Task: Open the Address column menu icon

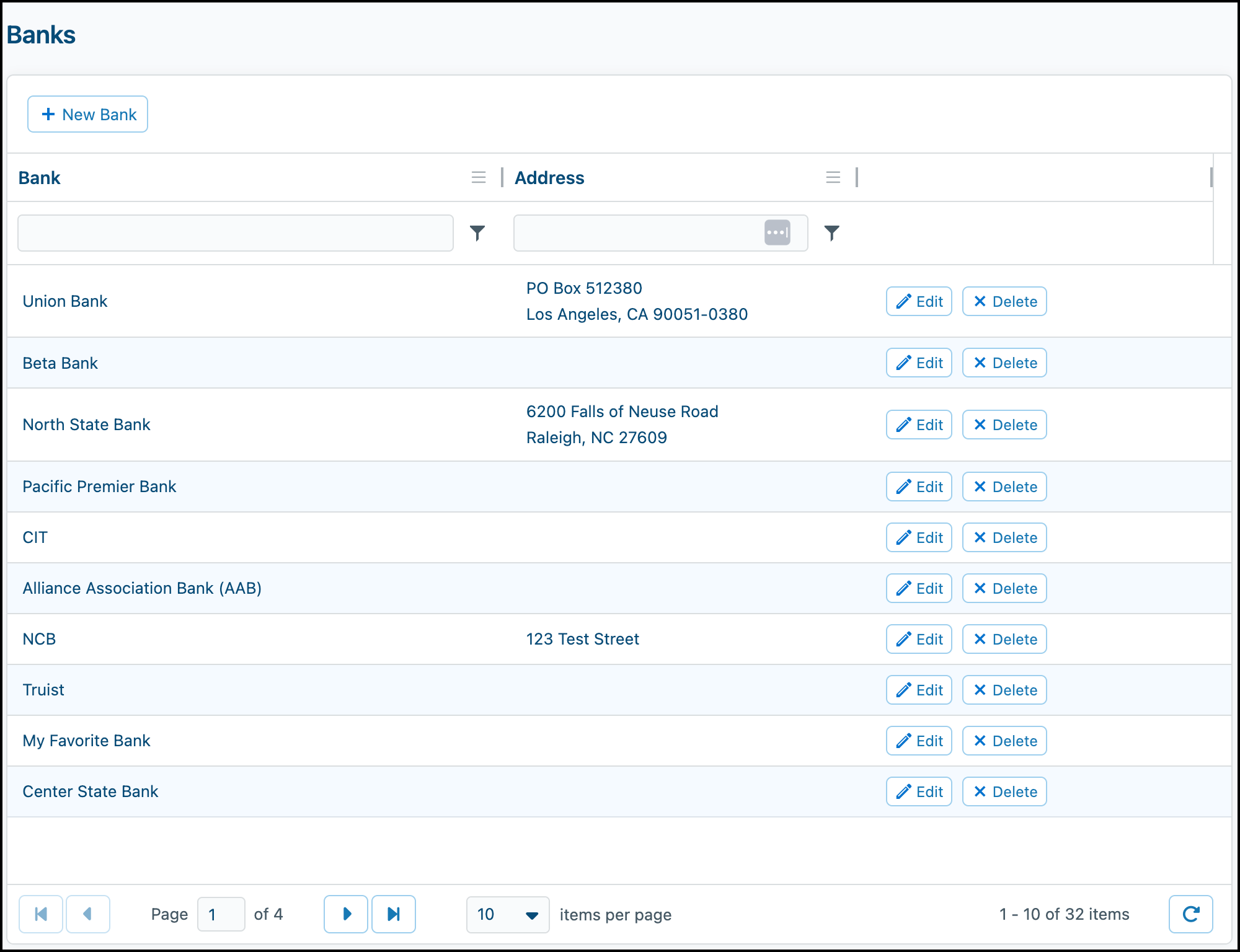Action: tap(833, 178)
